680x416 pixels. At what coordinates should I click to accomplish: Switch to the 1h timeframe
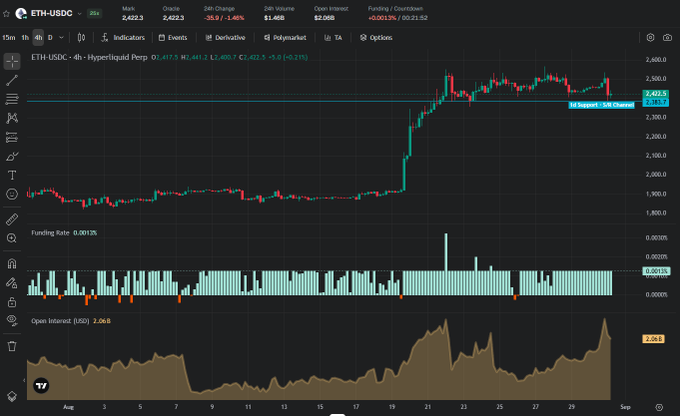[x=25, y=38]
